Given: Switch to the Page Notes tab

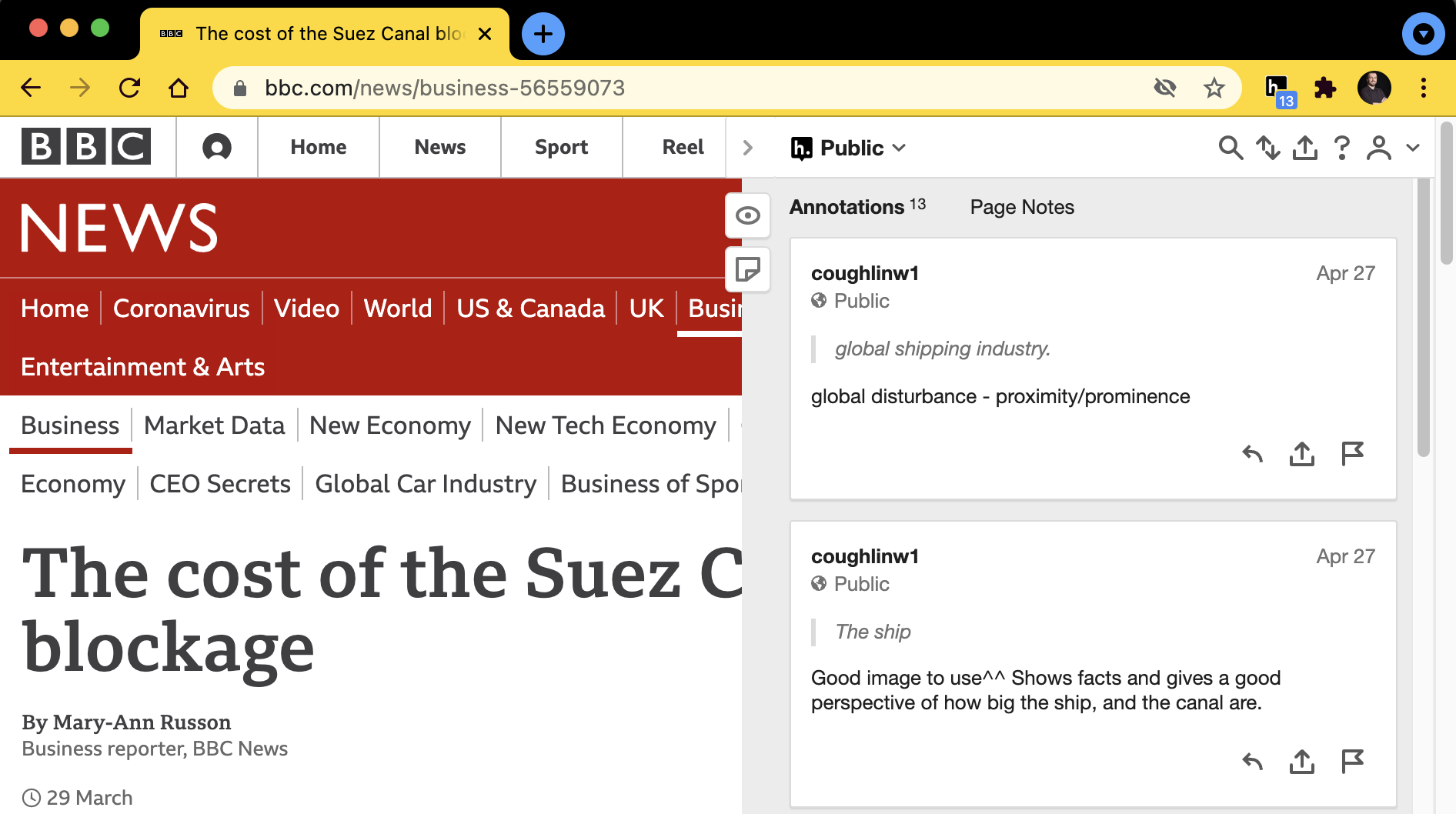Looking at the screenshot, I should coord(1022,207).
